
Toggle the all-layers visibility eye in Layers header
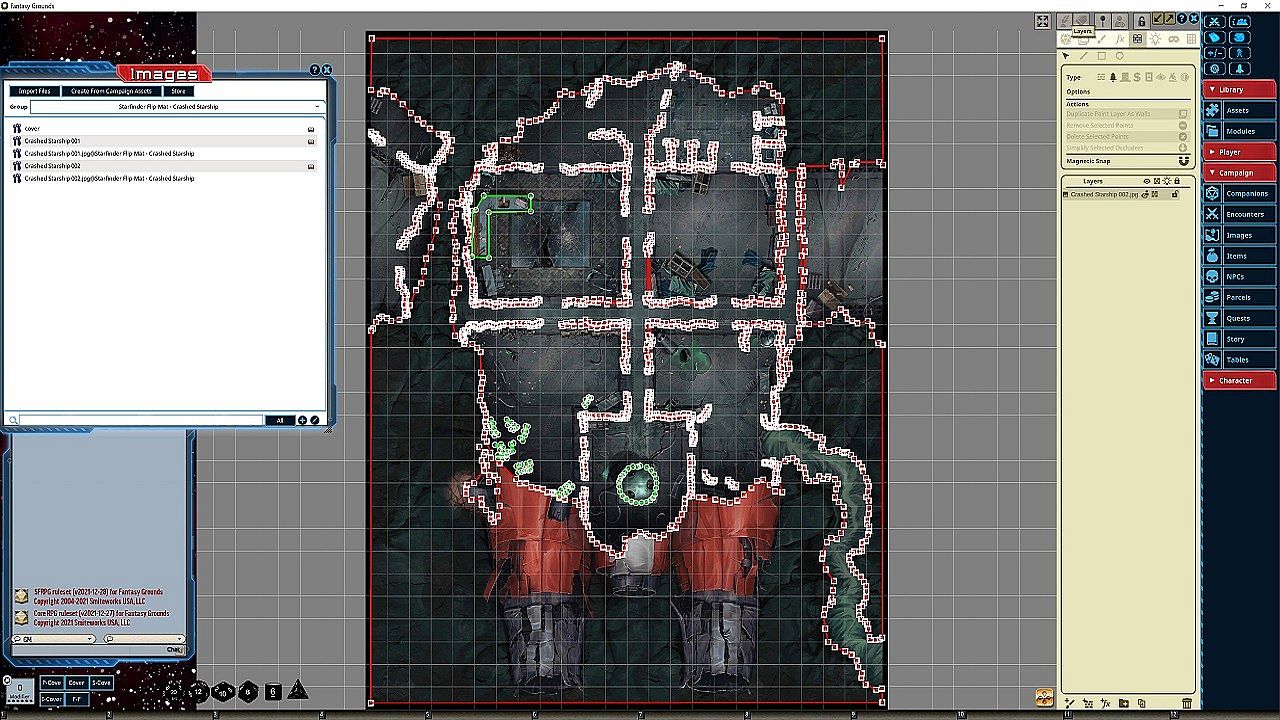[x=1147, y=181]
